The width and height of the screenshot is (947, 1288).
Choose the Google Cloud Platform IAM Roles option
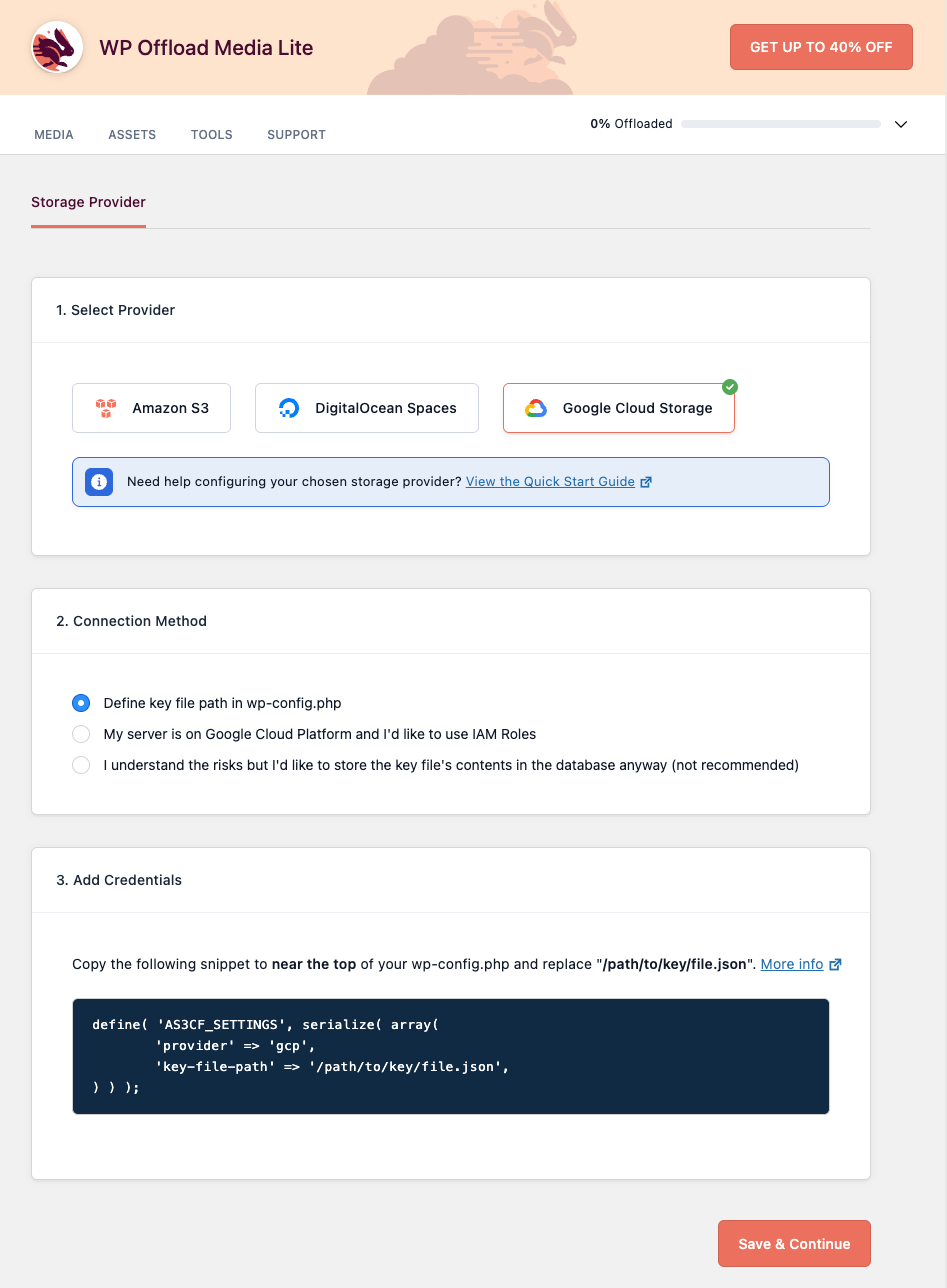point(80,734)
